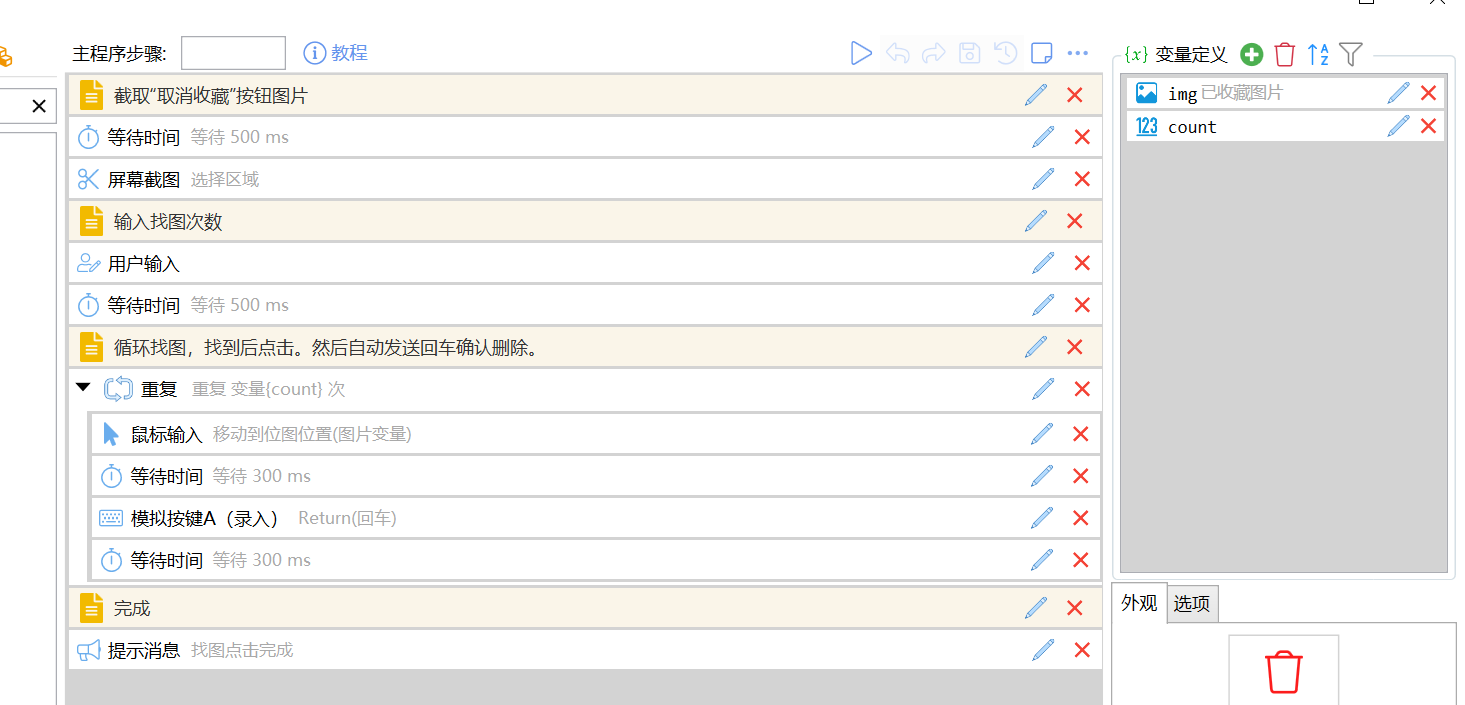Image resolution: width=1465 pixels, height=705 pixels.
Task: Click the undo arrow in toolbar
Action: 897,53
